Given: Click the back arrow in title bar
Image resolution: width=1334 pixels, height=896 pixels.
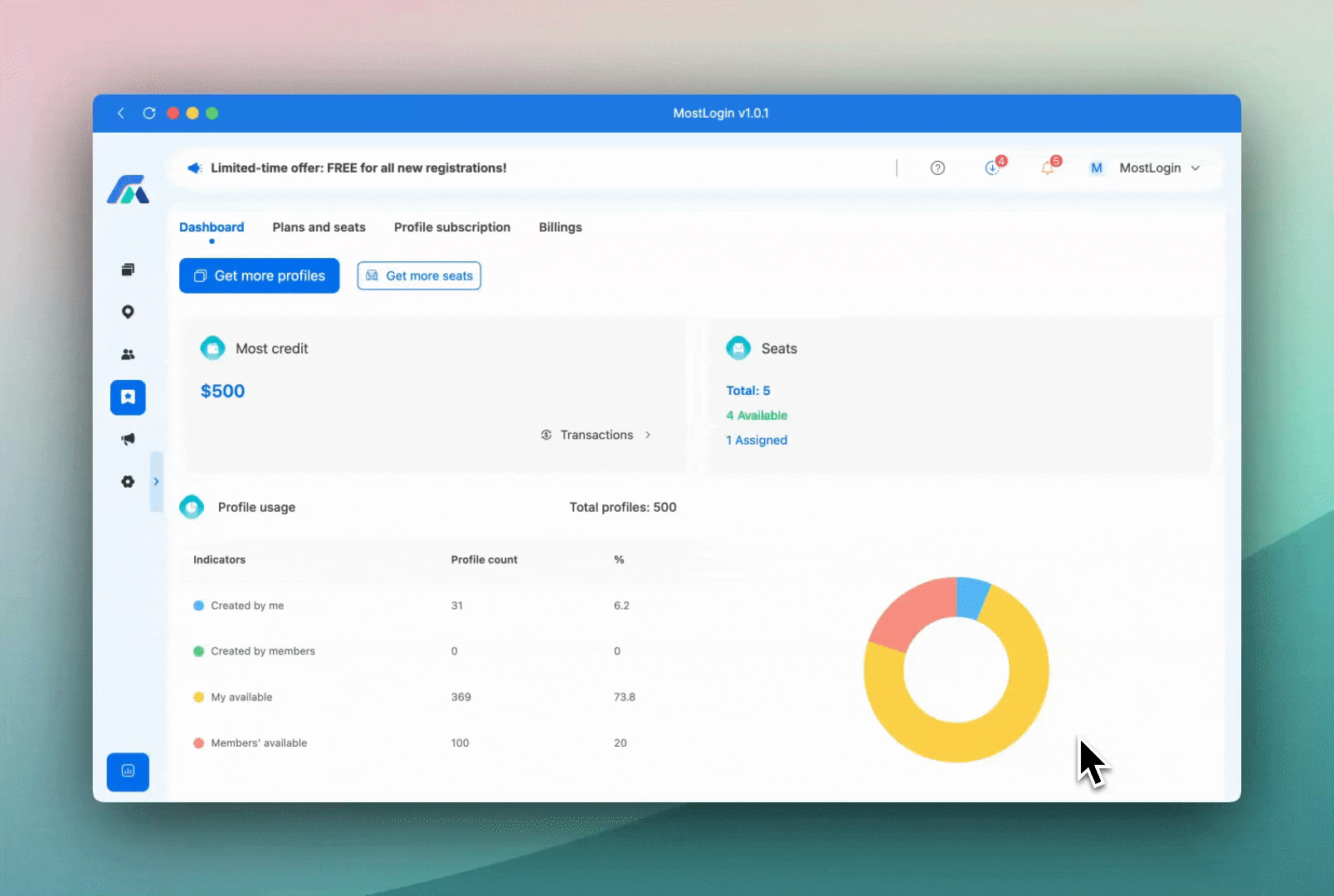Looking at the screenshot, I should coord(121,113).
